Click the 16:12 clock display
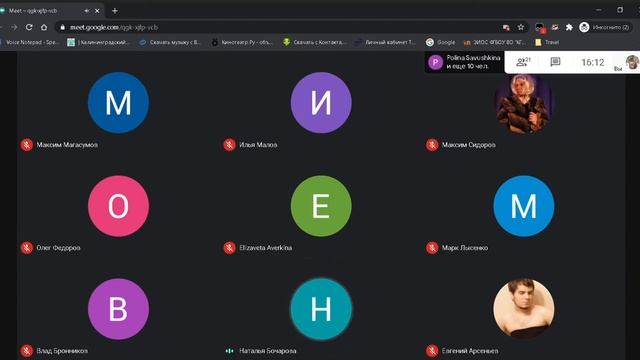Image resolution: width=640 pixels, height=360 pixels. point(593,62)
